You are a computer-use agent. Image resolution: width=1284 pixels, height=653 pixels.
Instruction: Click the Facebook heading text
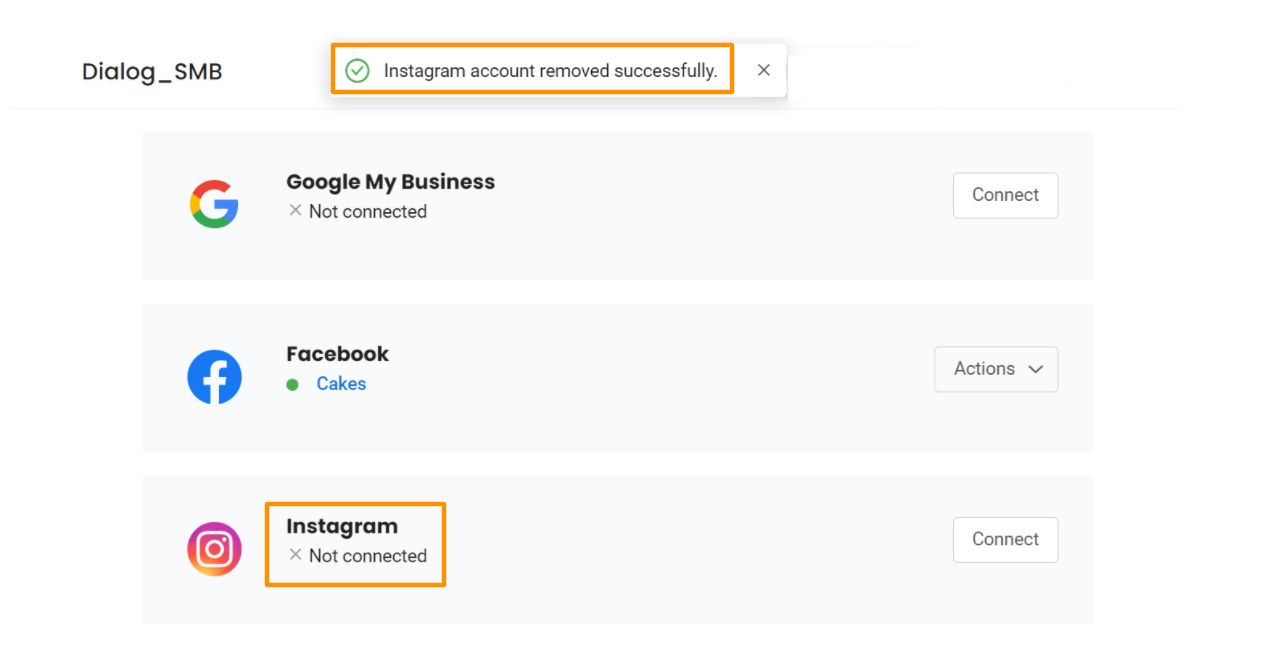pos(337,354)
